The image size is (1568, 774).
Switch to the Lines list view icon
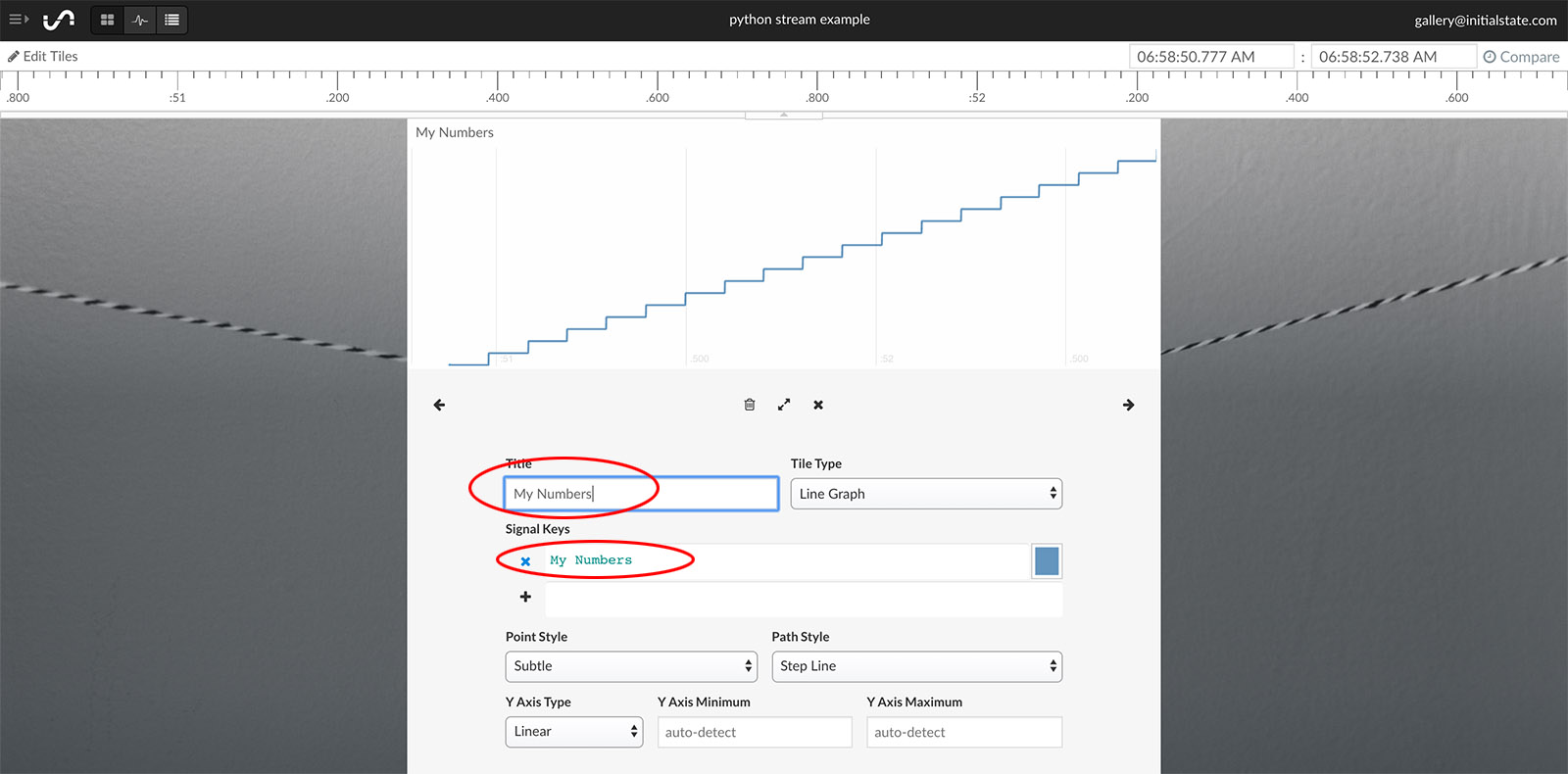171,20
